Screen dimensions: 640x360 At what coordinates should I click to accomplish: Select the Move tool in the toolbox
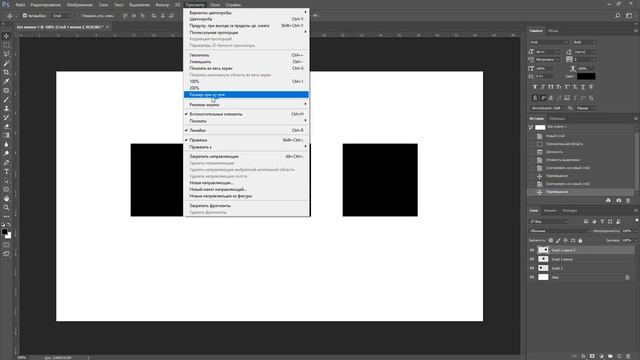point(6,36)
